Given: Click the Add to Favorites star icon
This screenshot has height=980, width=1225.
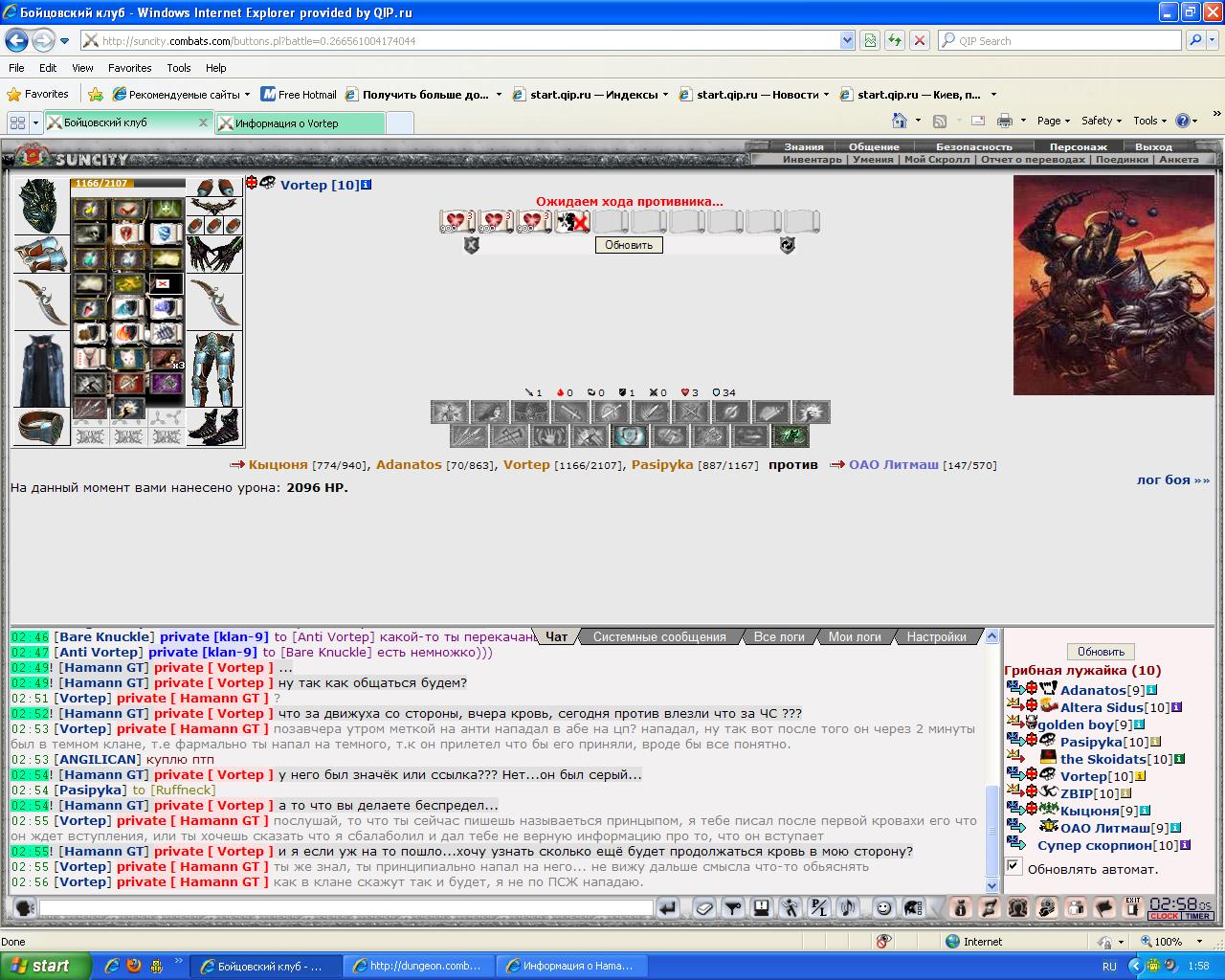Looking at the screenshot, I should pyautogui.click(x=96, y=94).
